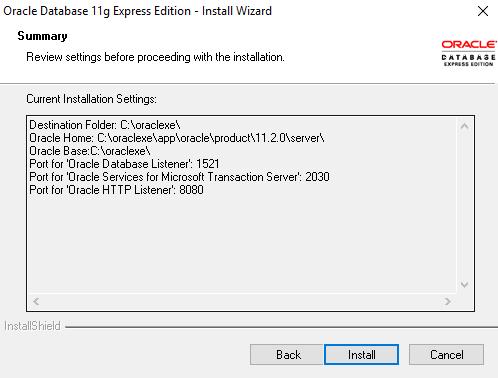498x378 pixels.
Task: Select the Oracle Database Listener port line
Action: tap(124, 164)
